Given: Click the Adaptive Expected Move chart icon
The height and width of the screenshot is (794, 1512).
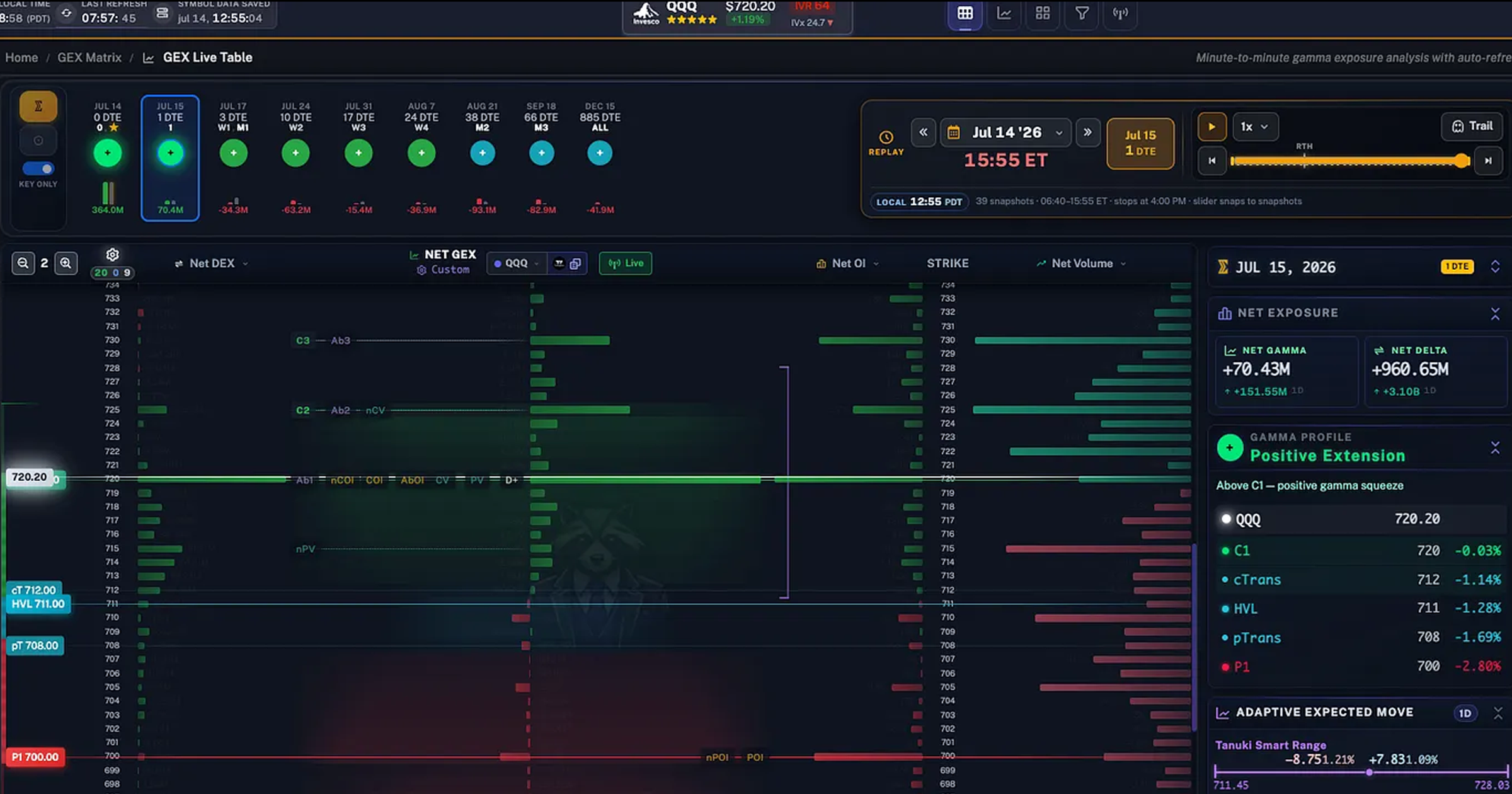Looking at the screenshot, I should click(1223, 713).
